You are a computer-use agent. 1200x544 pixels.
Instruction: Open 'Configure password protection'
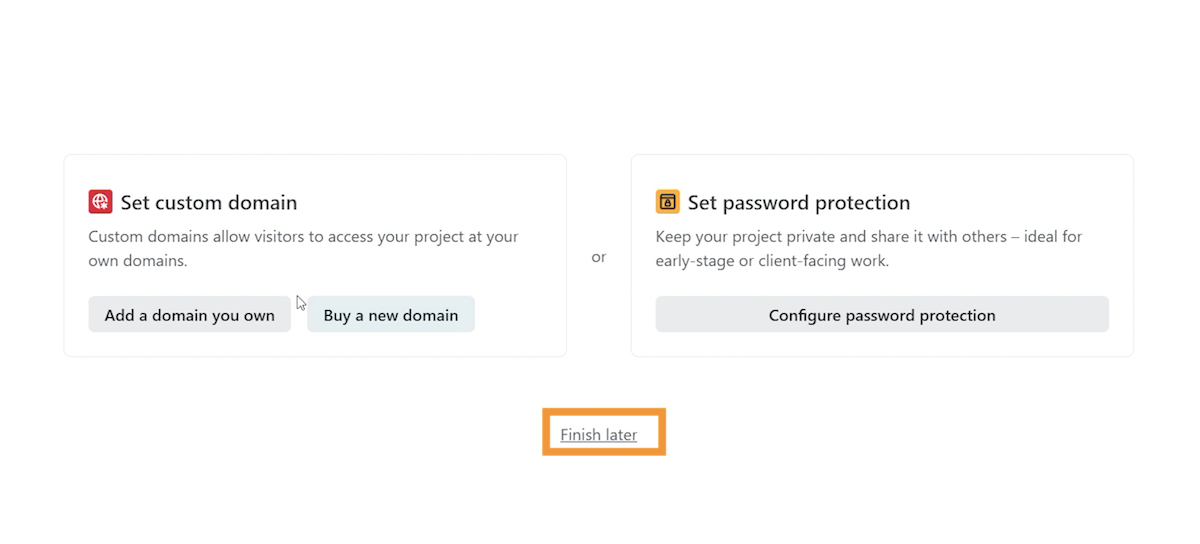(882, 314)
